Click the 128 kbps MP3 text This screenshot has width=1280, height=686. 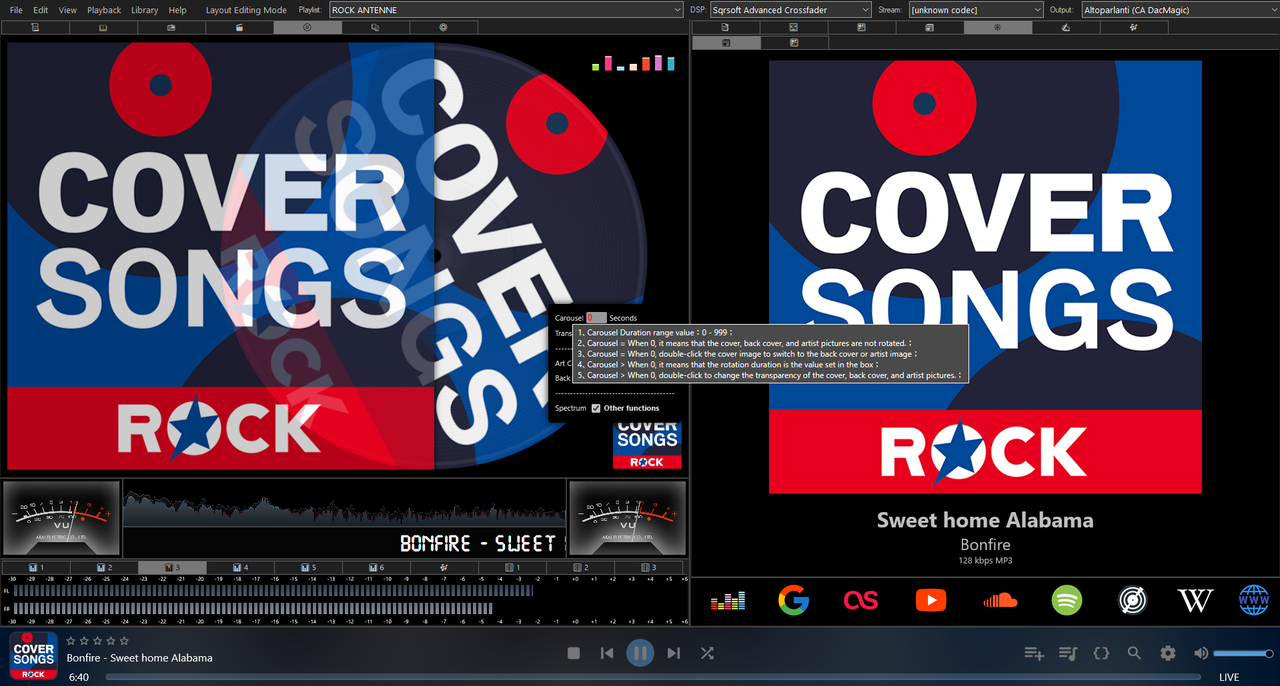pyautogui.click(x=985, y=561)
